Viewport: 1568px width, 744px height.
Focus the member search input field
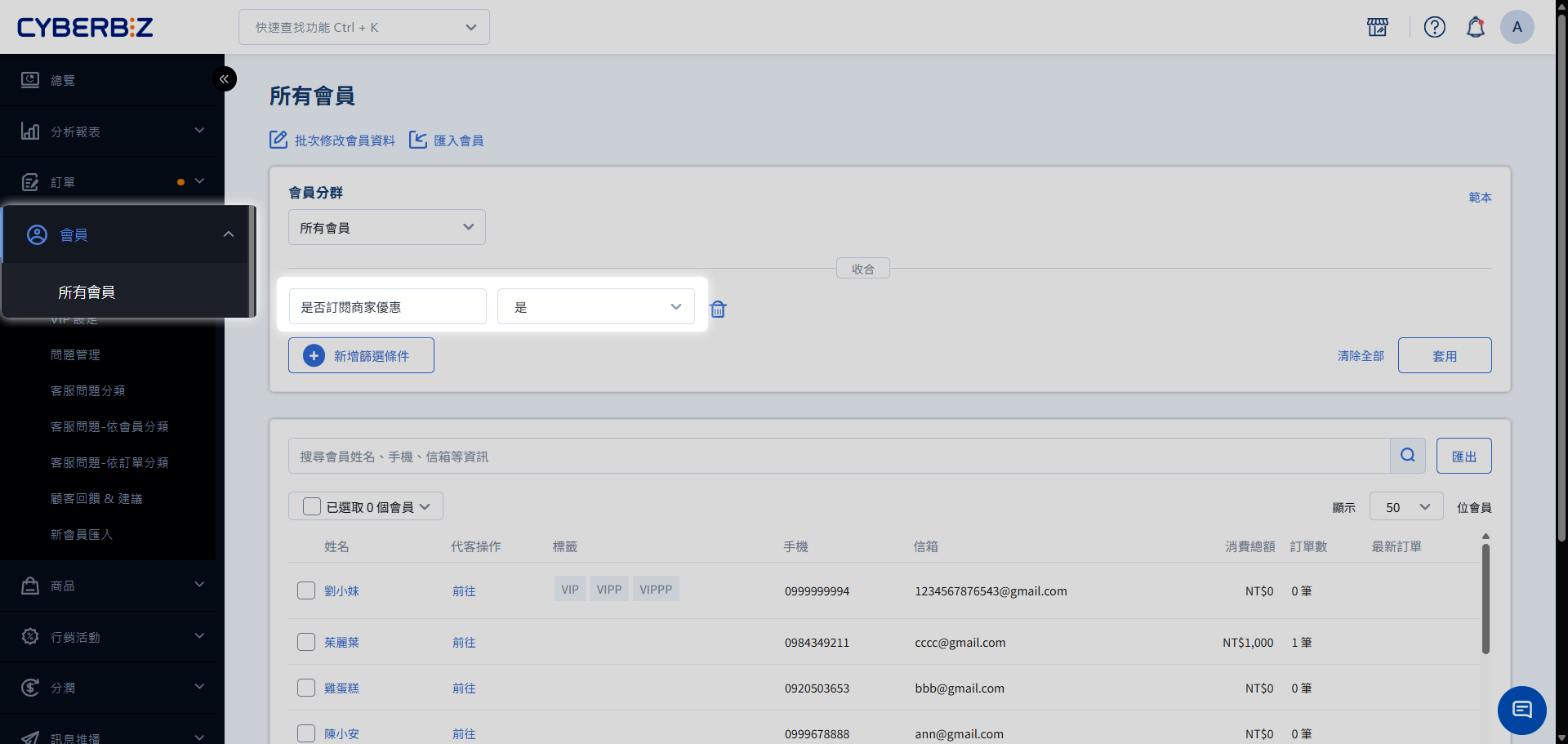tap(839, 457)
